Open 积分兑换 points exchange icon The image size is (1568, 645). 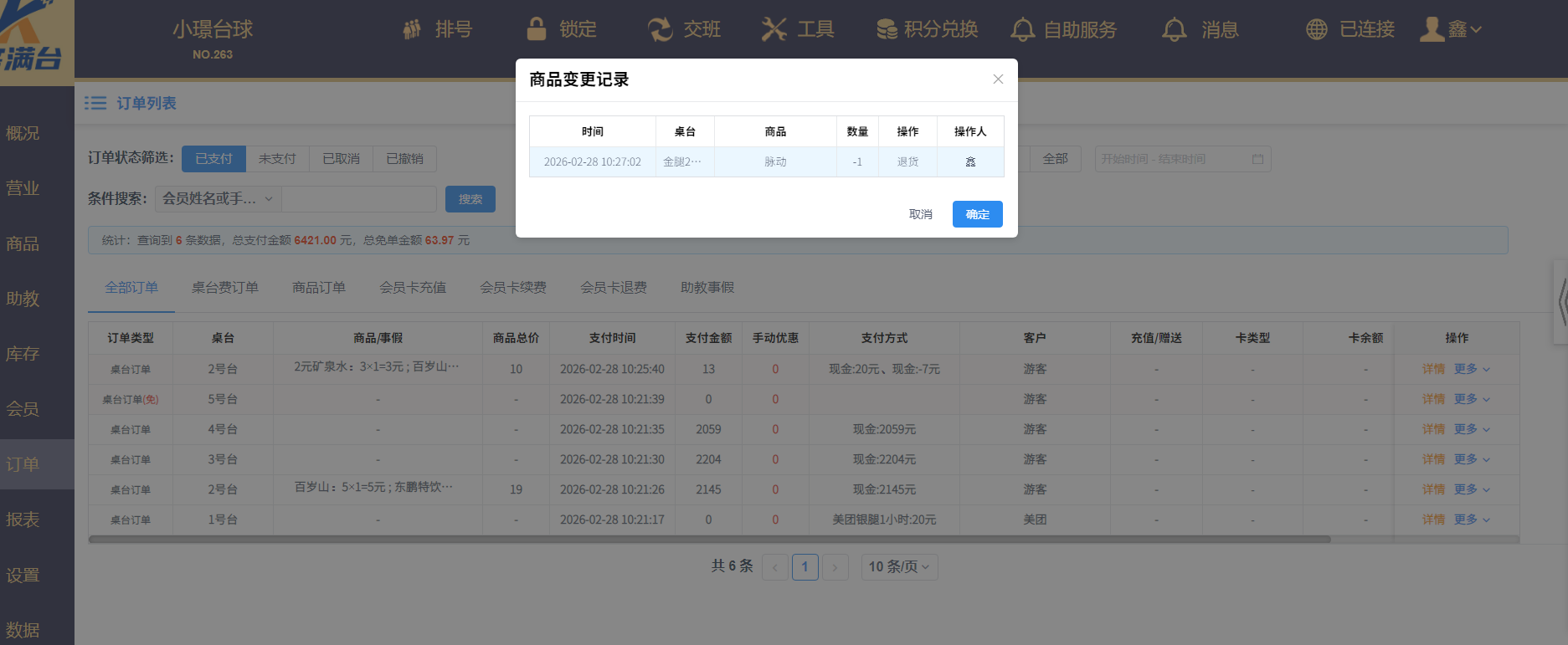pos(887,29)
